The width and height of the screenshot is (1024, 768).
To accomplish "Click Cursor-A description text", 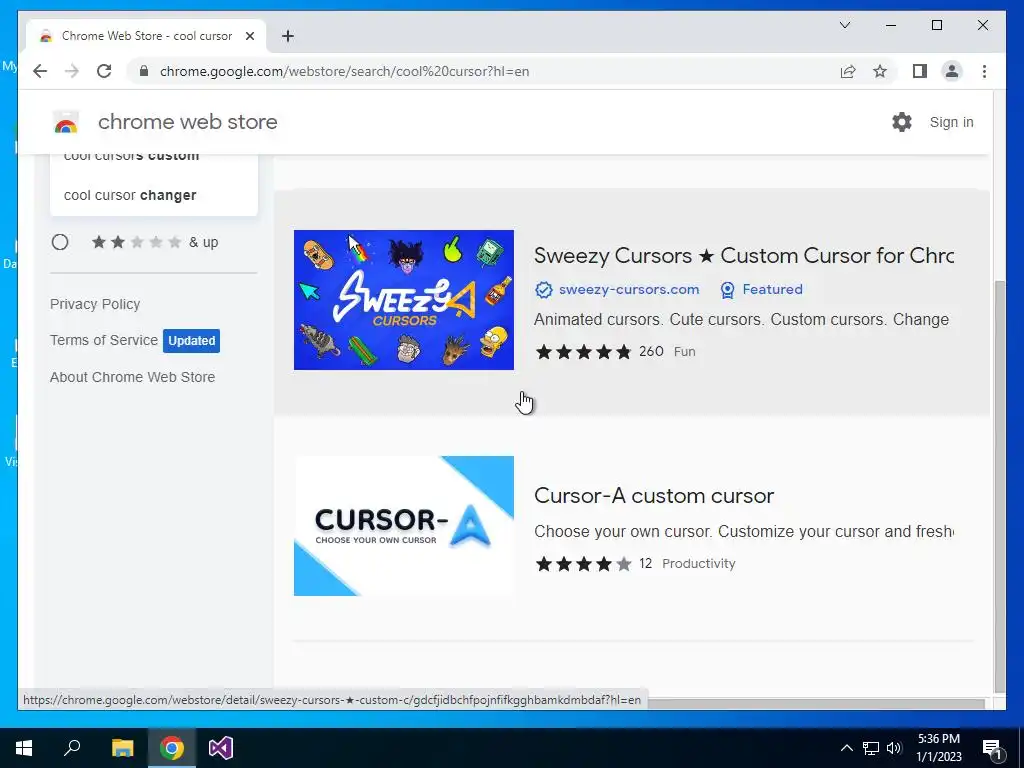I will [x=743, y=532].
